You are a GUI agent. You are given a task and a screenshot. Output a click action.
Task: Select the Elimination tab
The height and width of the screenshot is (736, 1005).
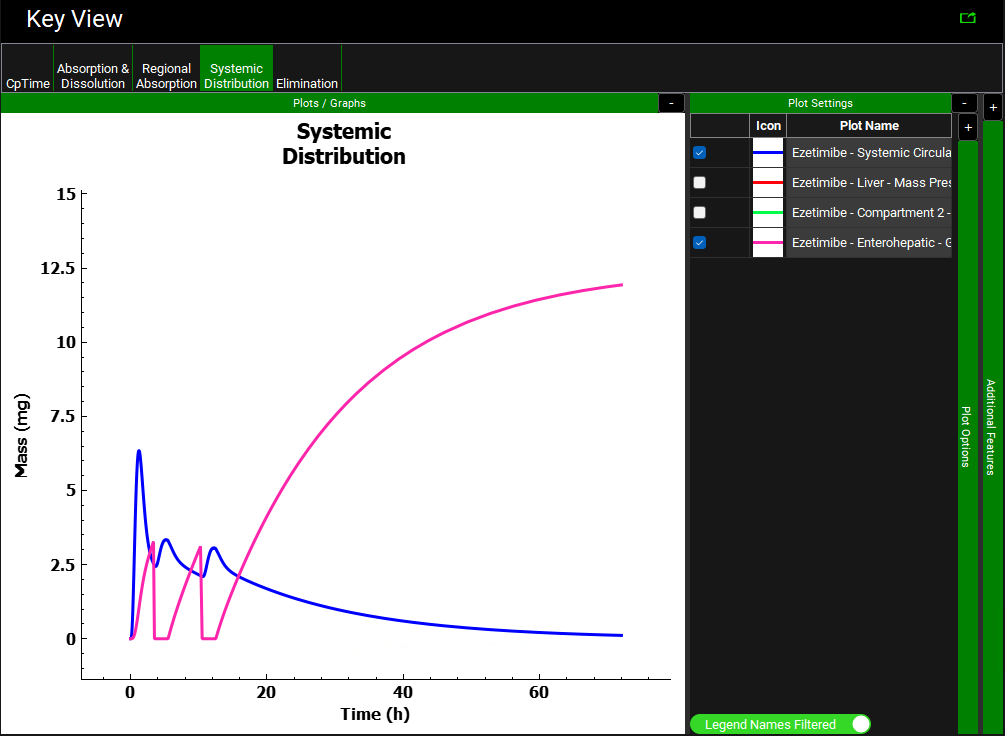point(307,84)
